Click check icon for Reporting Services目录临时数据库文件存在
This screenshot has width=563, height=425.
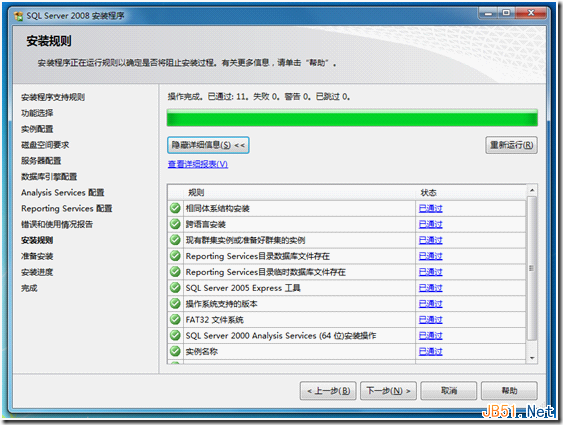175,272
